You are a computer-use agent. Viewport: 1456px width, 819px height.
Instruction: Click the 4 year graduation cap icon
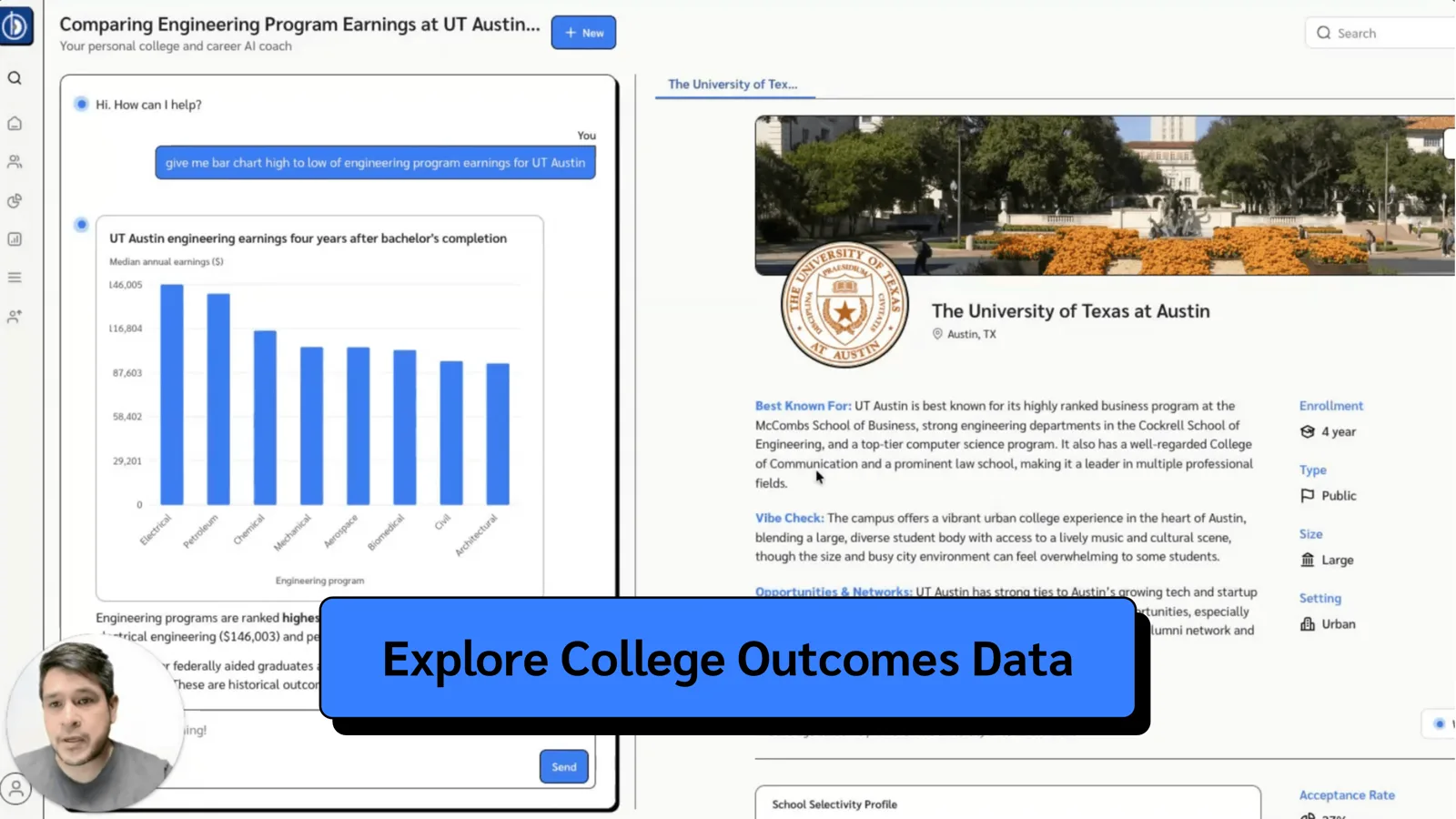(x=1308, y=431)
